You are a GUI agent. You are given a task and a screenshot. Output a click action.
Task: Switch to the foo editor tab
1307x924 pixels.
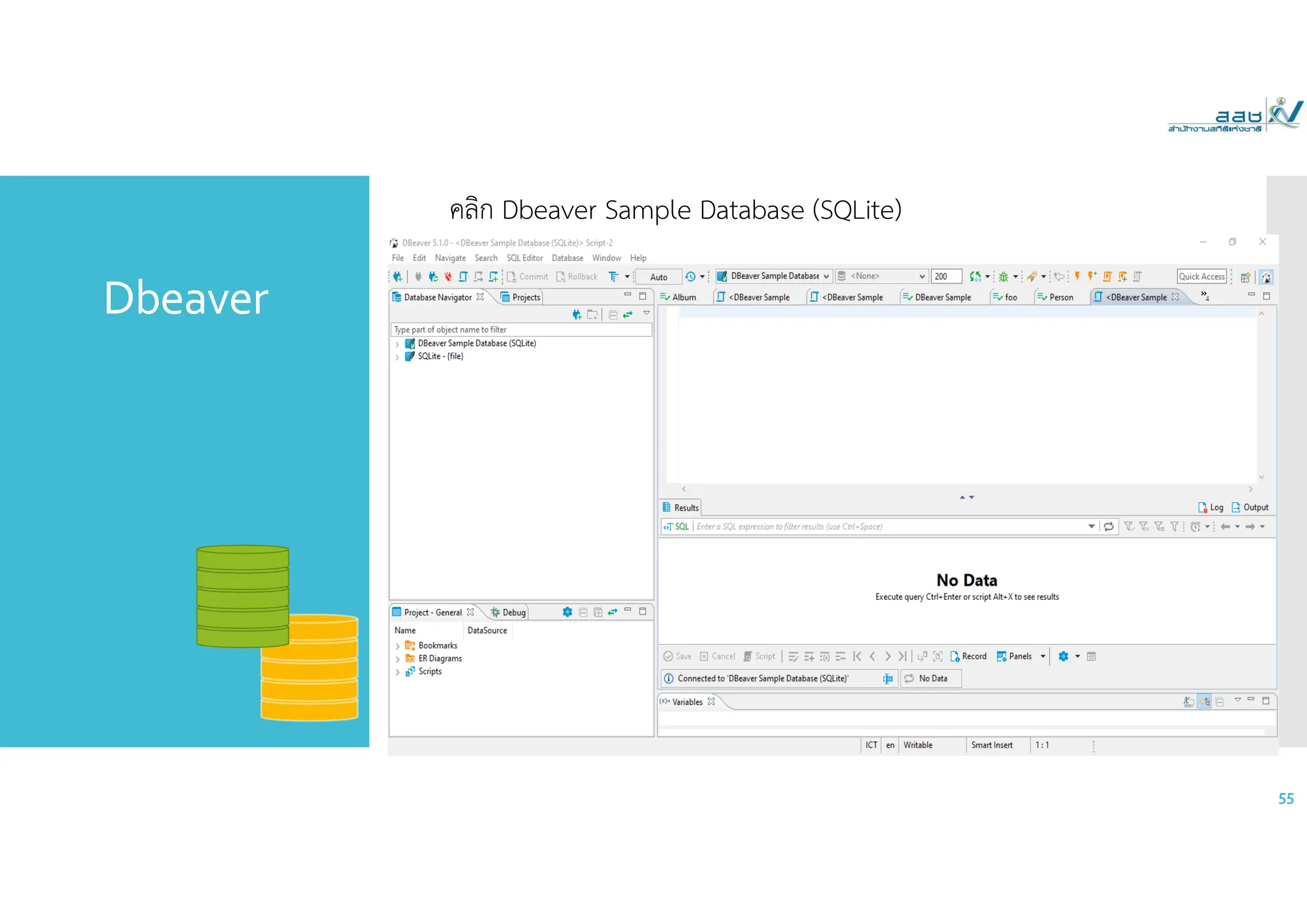tap(1005, 297)
